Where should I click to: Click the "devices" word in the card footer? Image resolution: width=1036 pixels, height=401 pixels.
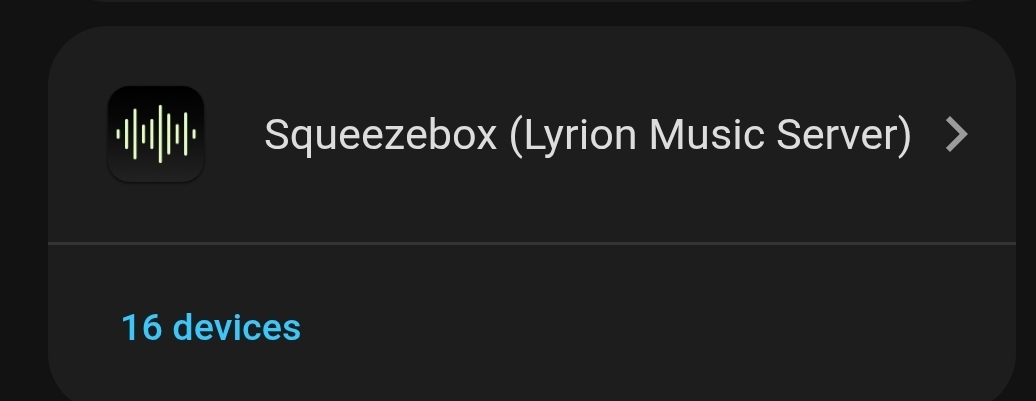point(236,327)
